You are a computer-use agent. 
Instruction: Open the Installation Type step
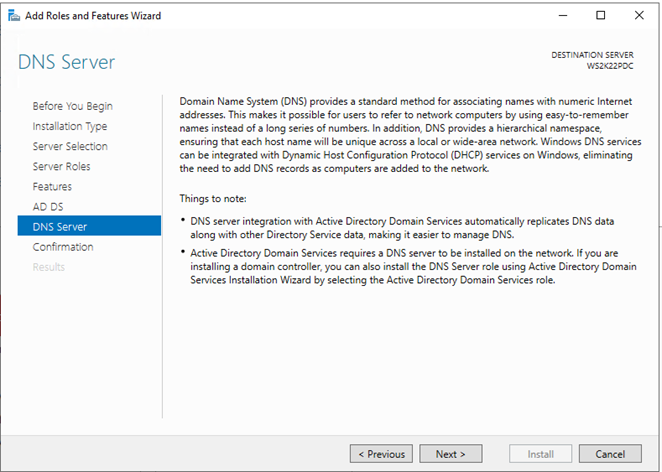click(x=70, y=126)
